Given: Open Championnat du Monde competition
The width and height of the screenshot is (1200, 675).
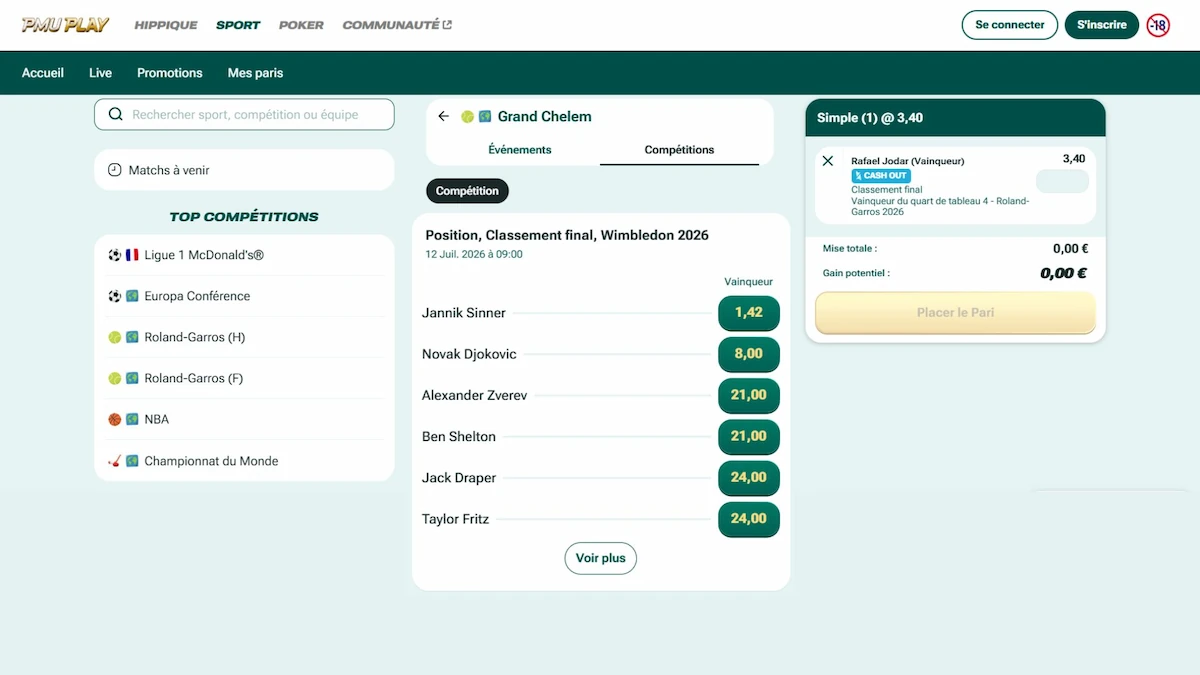Looking at the screenshot, I should 244,461.
